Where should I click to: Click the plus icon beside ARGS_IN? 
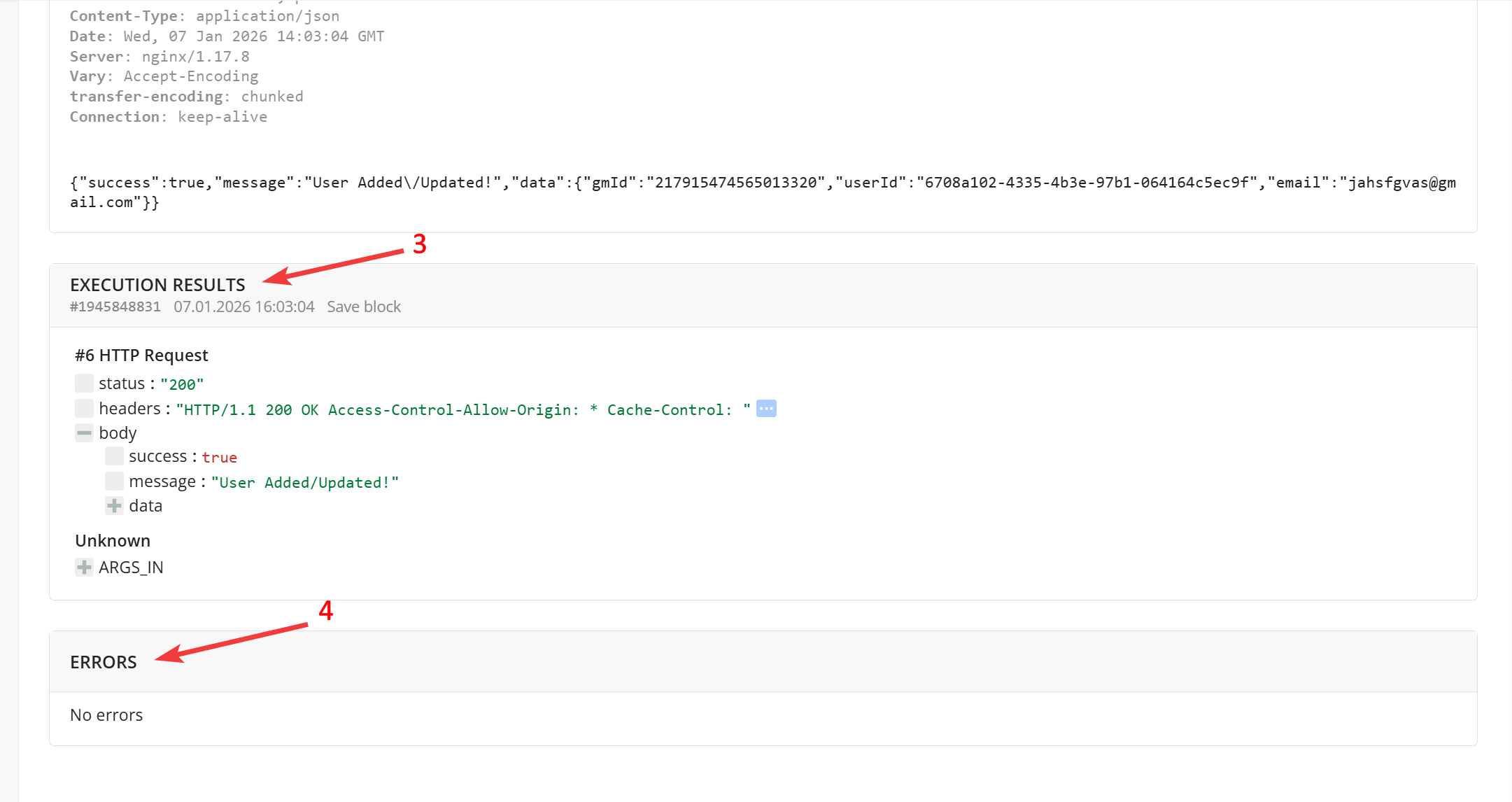click(84, 567)
